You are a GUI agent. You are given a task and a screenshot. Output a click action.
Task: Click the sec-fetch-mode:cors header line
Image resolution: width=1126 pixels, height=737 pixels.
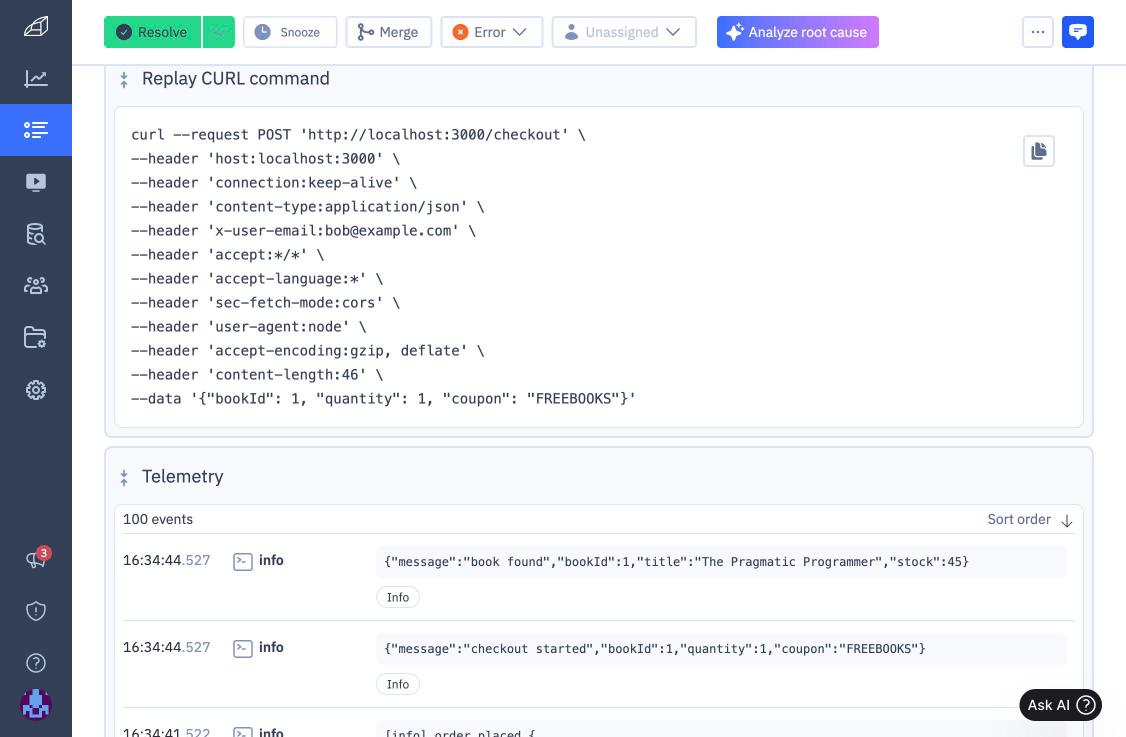point(265,302)
